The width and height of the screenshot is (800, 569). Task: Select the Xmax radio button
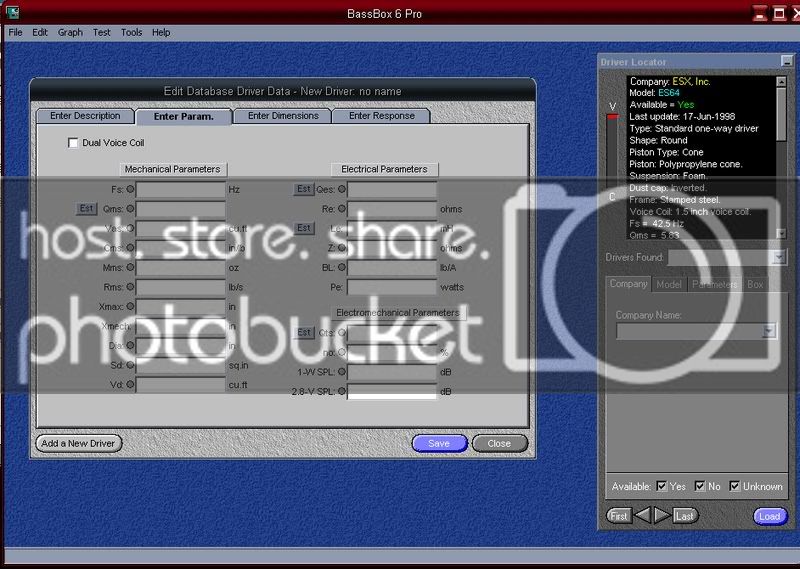130,306
